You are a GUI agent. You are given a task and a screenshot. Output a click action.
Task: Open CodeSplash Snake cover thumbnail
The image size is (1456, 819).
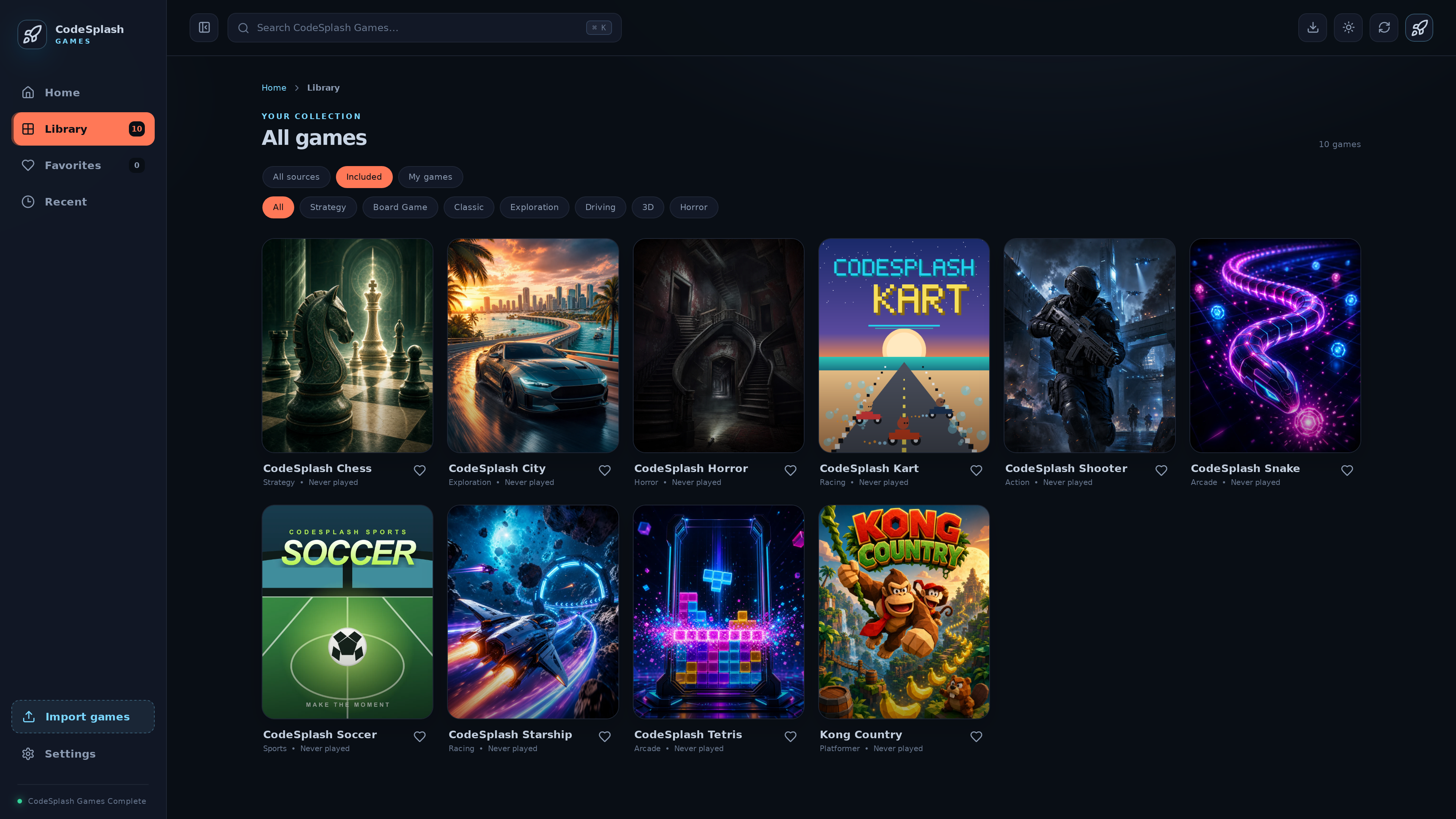coord(1275,345)
